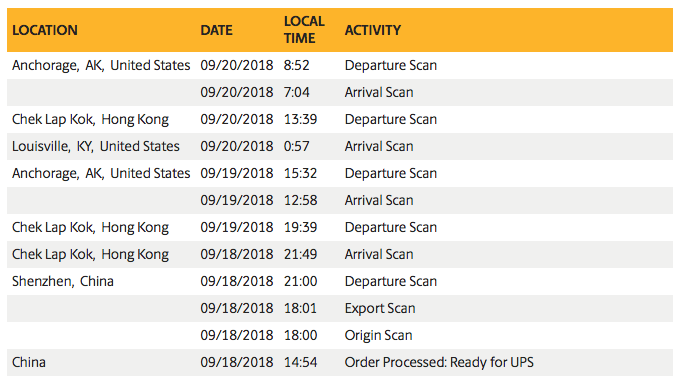Screen dimensions: 683x389
Task: Click the ACTIVITY column header
Action: tap(373, 30)
